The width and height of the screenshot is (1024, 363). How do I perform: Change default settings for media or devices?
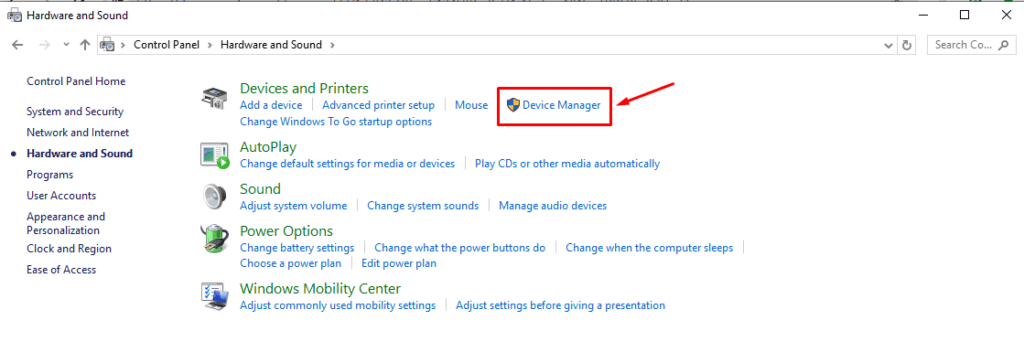tap(347, 163)
